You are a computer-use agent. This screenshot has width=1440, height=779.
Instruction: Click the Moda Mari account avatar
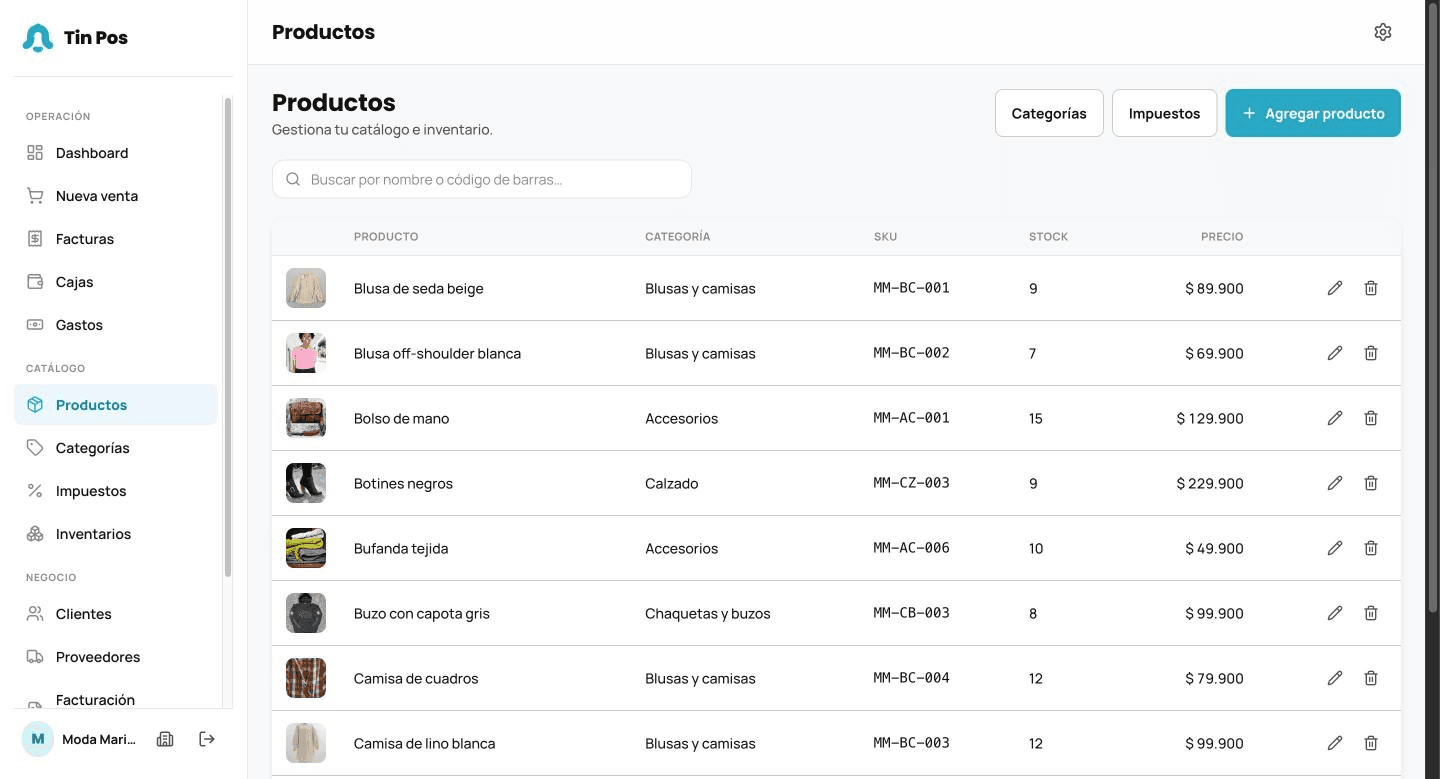[38, 739]
